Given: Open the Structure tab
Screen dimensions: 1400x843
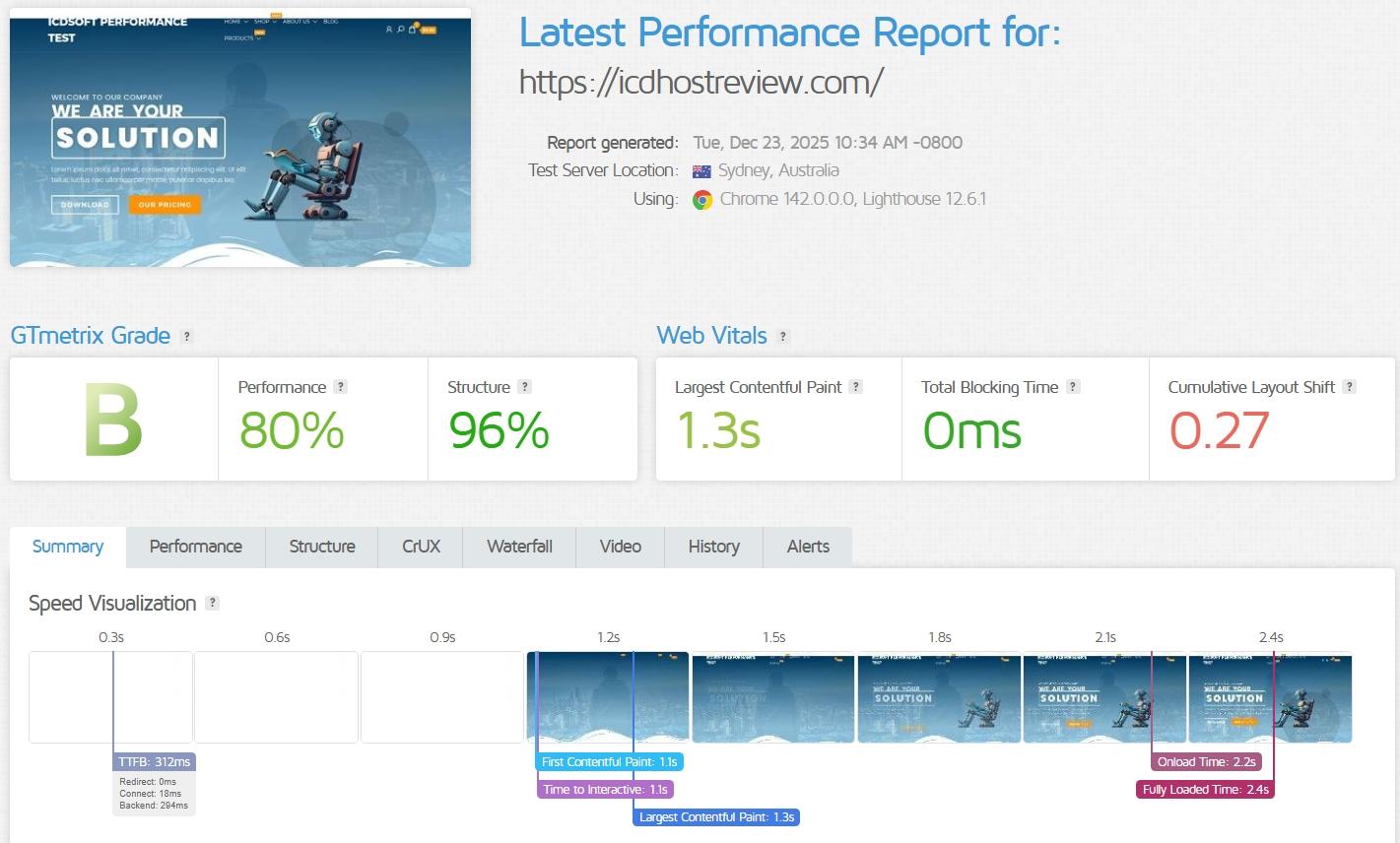Looking at the screenshot, I should 322,547.
